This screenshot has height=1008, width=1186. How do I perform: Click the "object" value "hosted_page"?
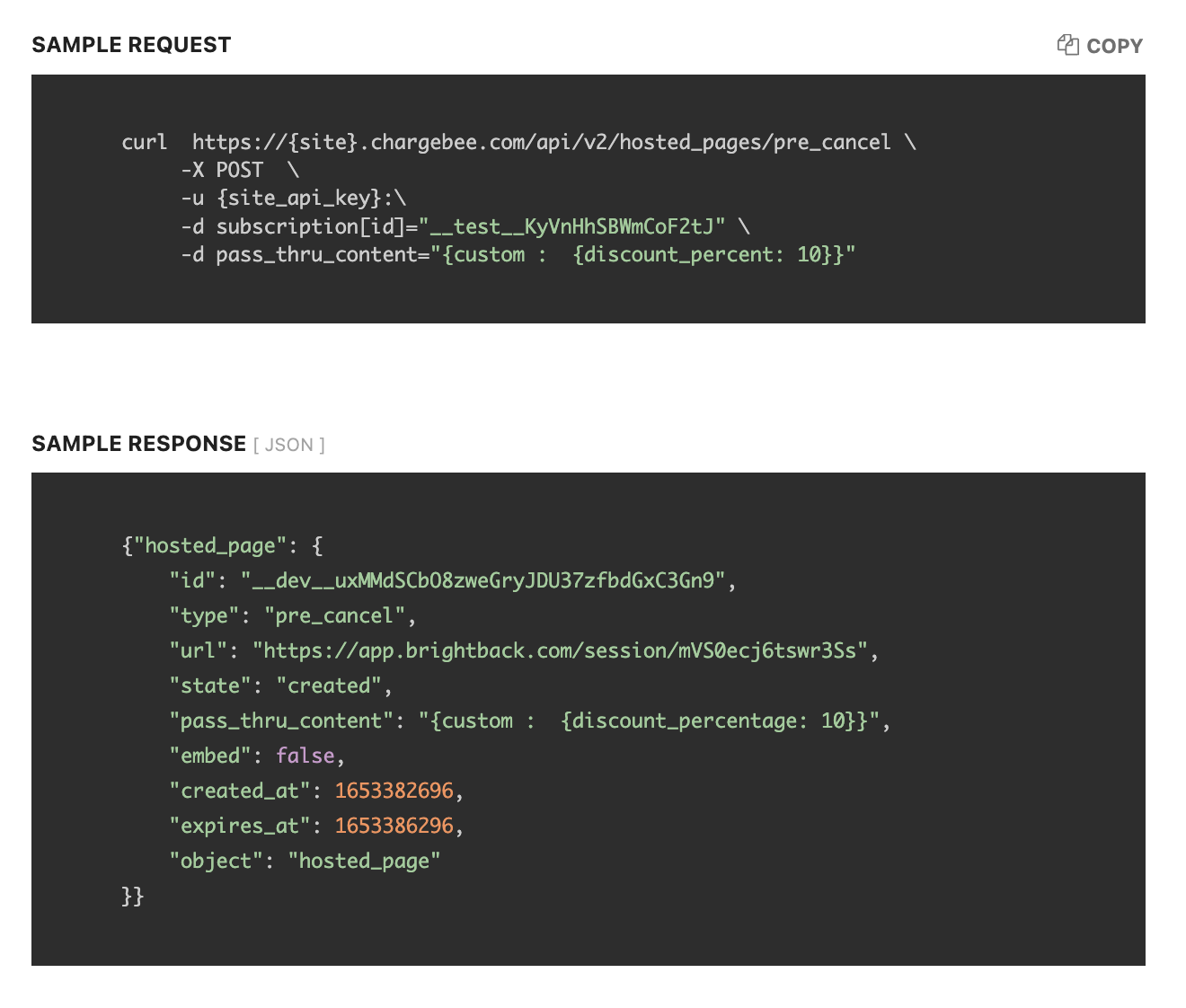364,861
